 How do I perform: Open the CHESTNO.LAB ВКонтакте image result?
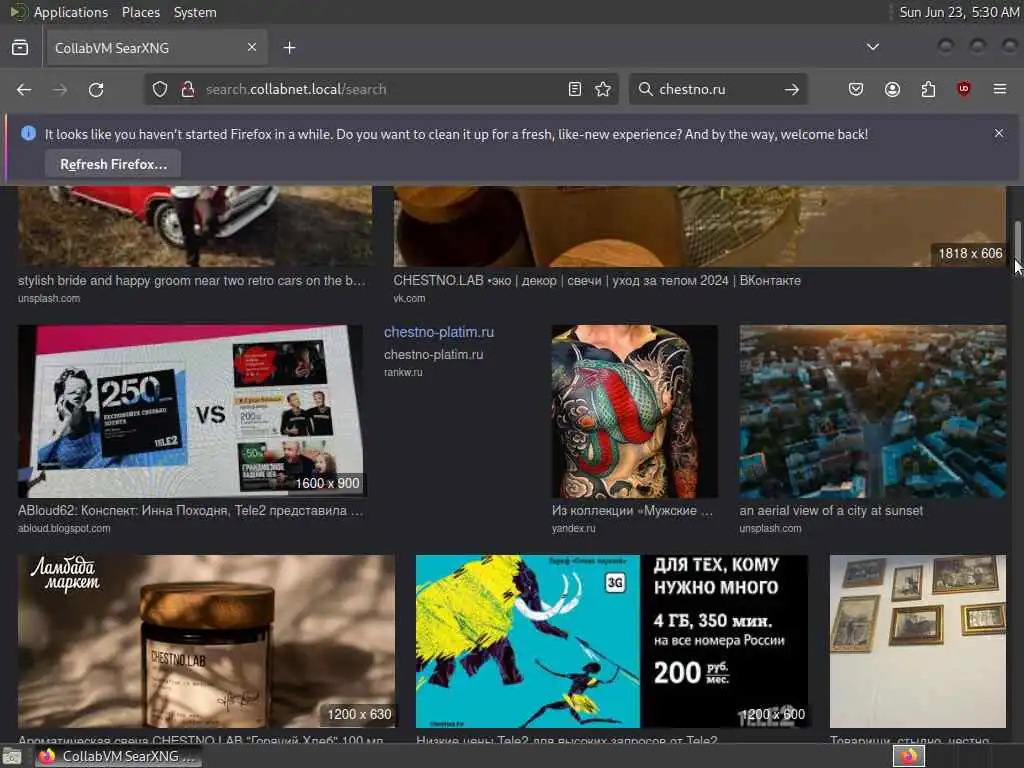[699, 226]
